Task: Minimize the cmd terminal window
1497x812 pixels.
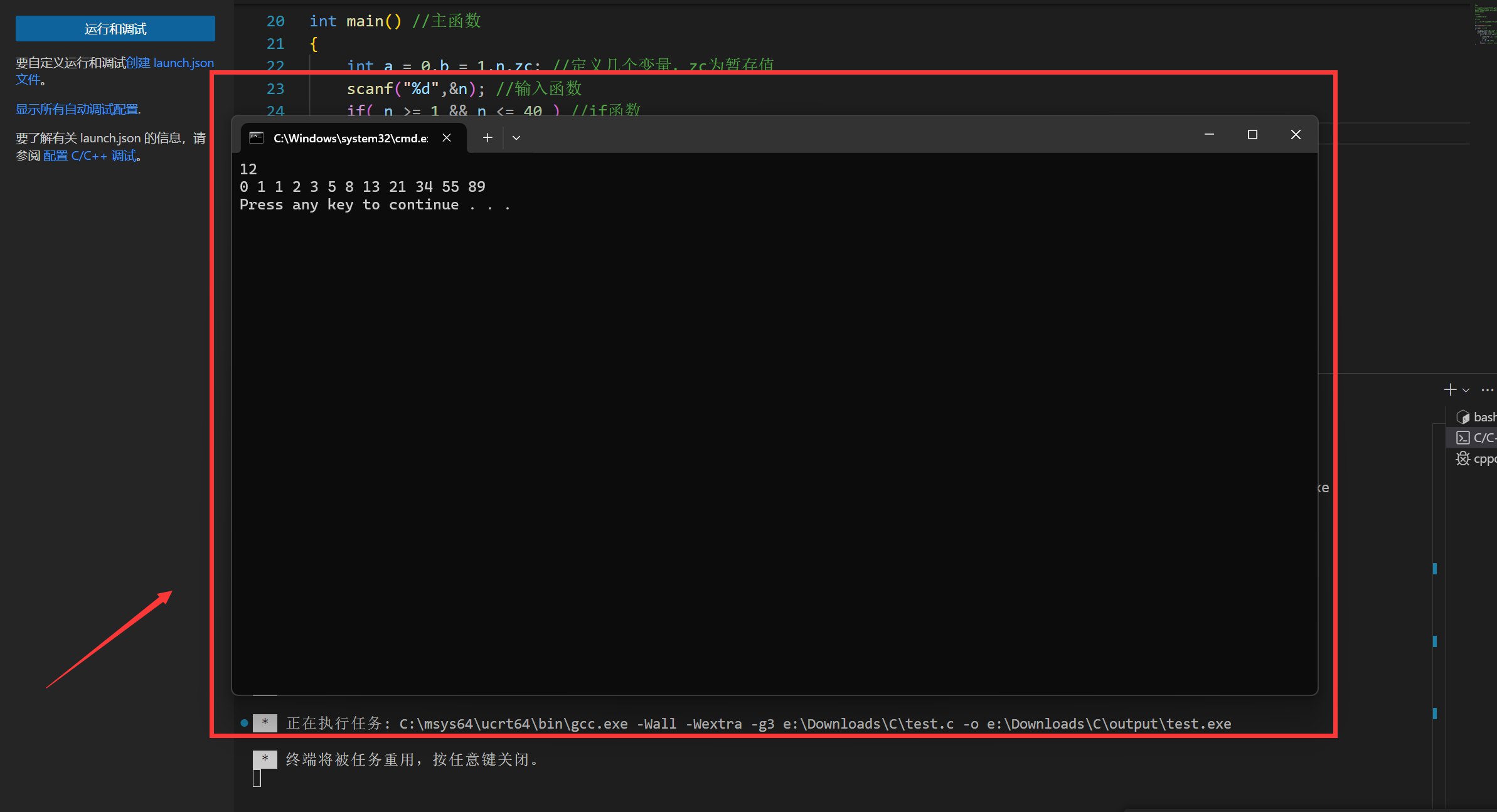Action: (x=1209, y=135)
